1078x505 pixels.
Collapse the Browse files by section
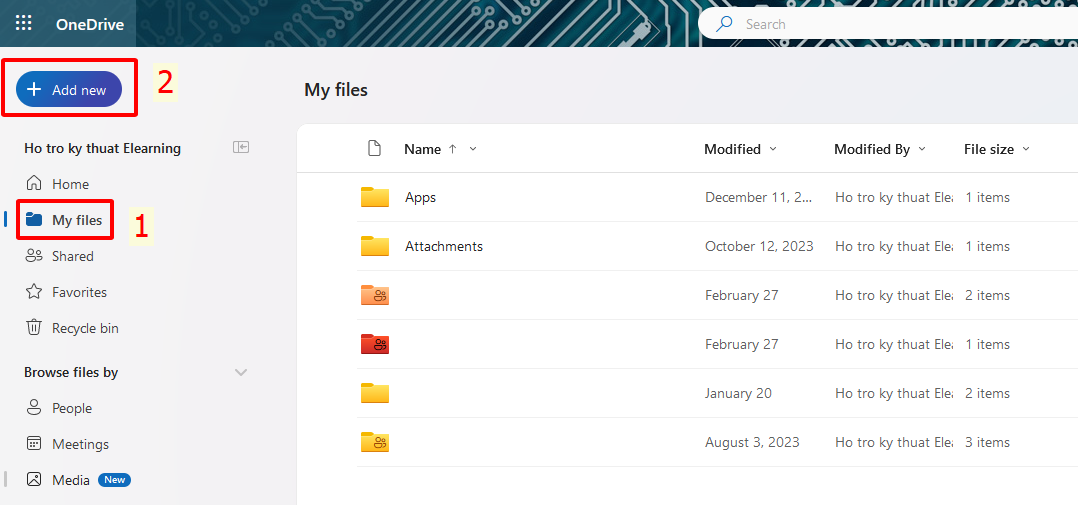coord(241,372)
